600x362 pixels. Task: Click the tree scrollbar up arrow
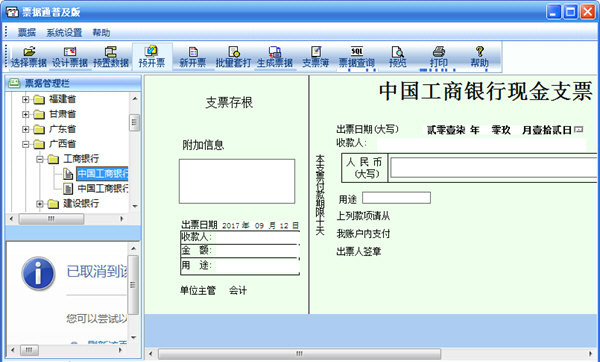pyautogui.click(x=134, y=98)
